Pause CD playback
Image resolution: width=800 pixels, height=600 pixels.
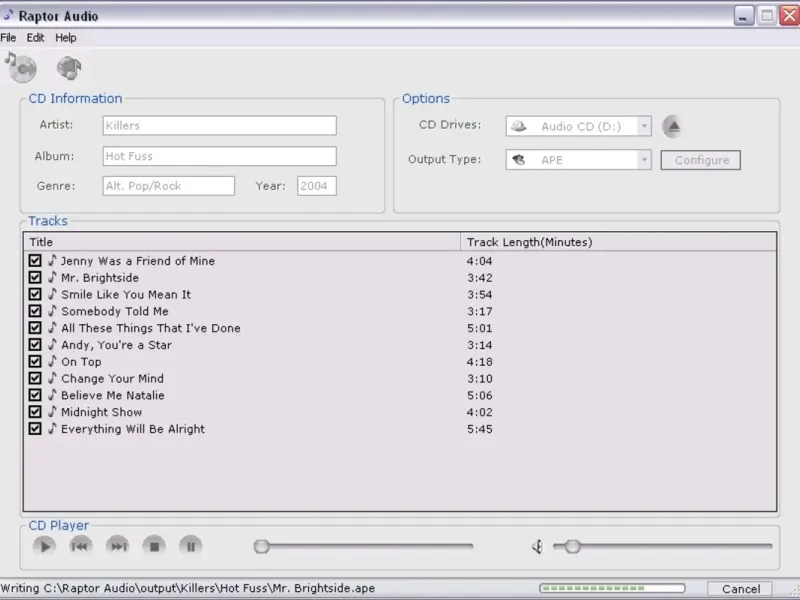click(191, 546)
